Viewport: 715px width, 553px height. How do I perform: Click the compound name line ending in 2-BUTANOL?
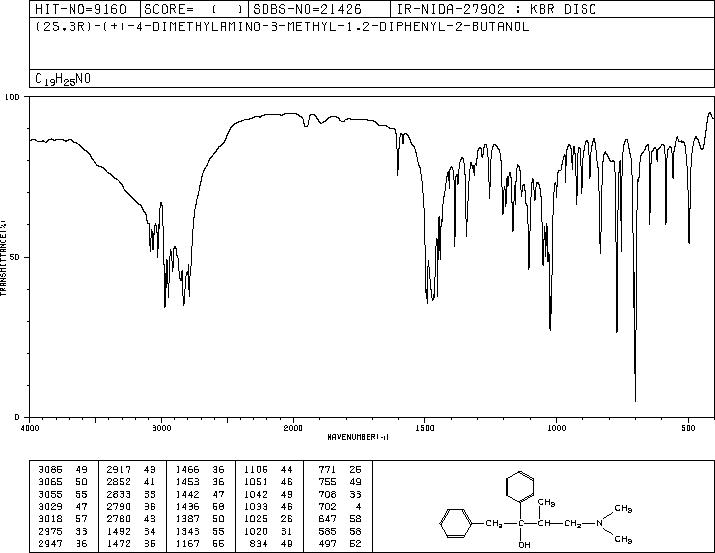tap(282, 26)
